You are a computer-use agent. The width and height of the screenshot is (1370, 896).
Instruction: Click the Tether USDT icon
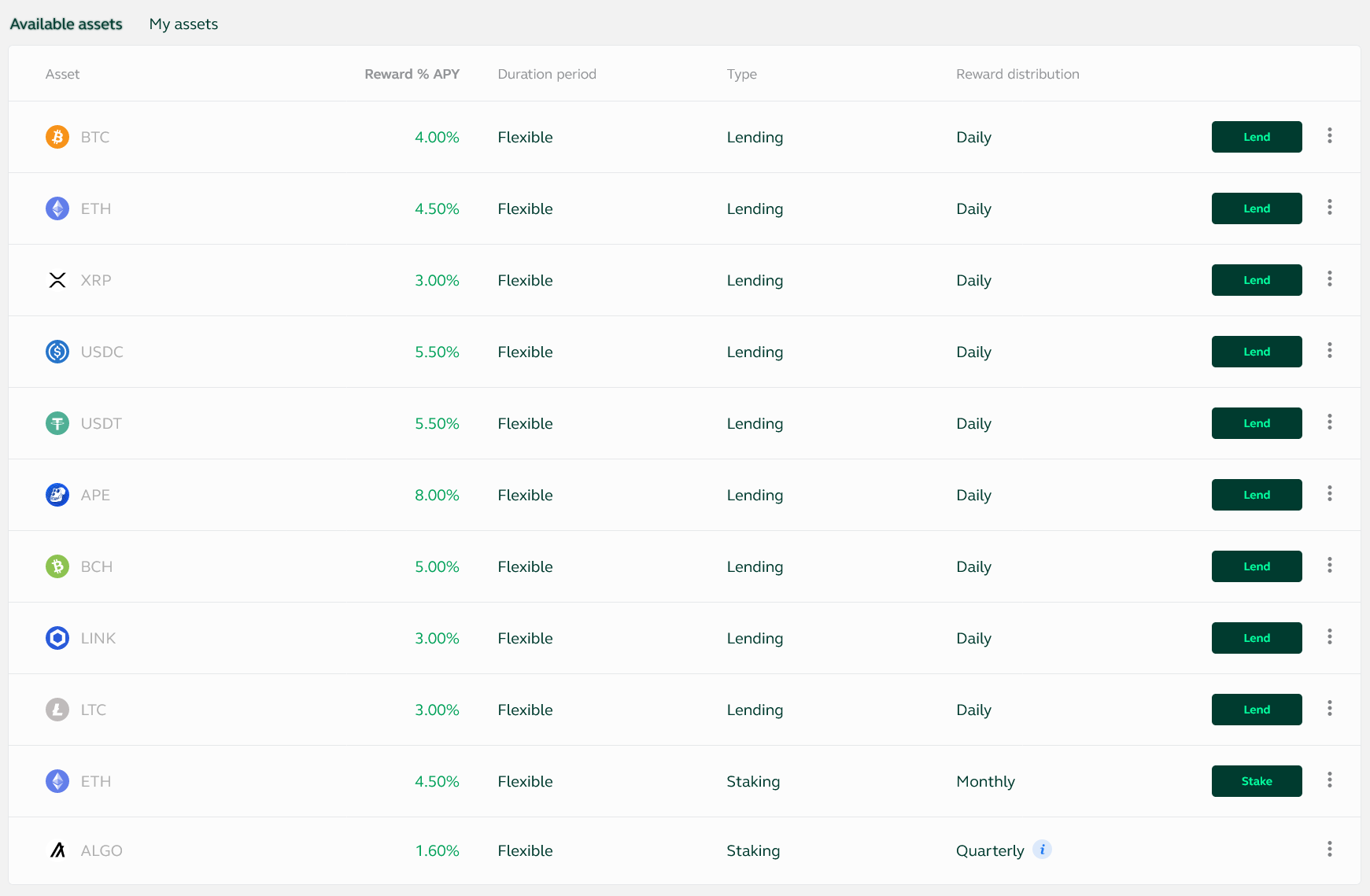click(57, 423)
